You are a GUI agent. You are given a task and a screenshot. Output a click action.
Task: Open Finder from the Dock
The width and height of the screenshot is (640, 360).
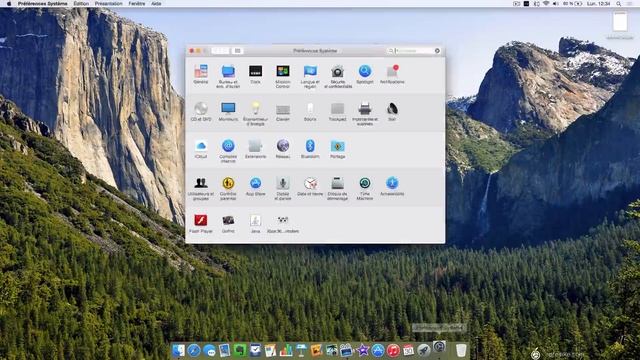click(x=178, y=350)
